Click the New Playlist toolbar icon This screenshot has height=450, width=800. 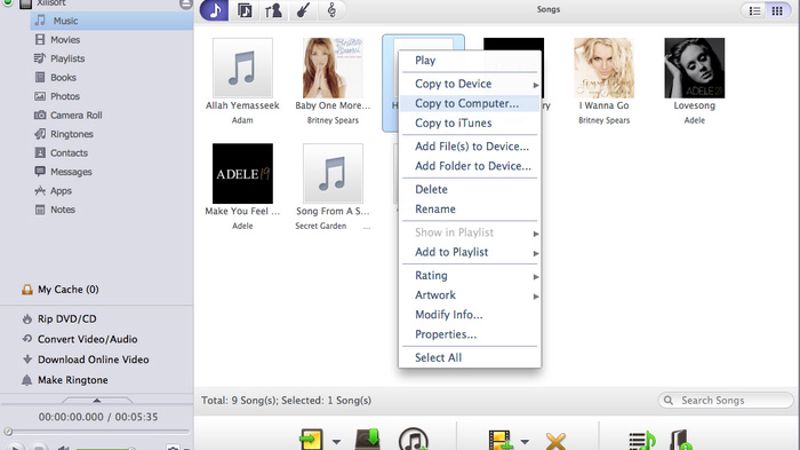coord(642,440)
